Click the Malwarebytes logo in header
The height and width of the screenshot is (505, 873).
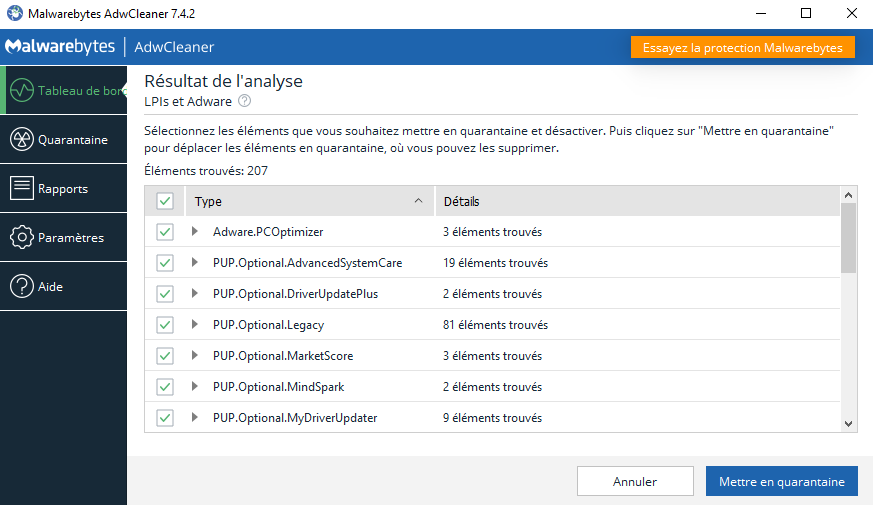coord(60,47)
